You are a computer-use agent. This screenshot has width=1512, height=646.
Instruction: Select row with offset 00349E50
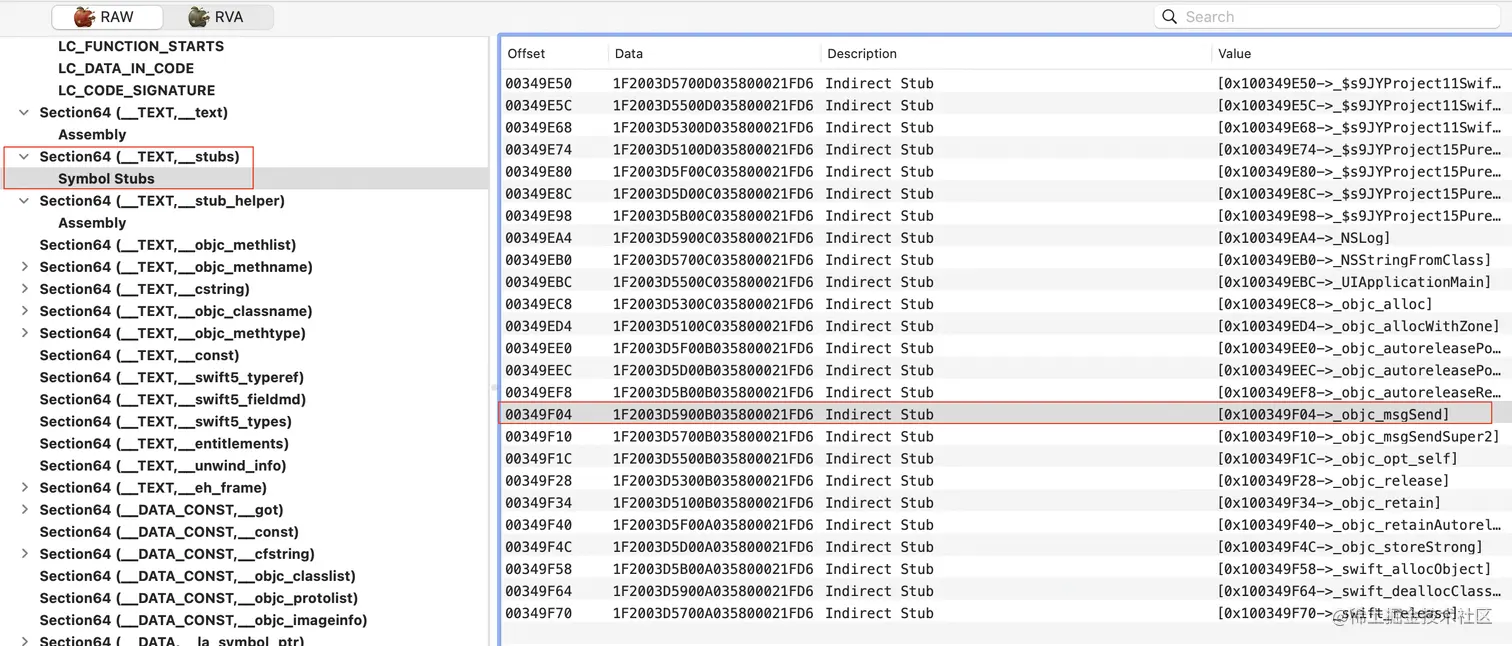(x=1005, y=83)
